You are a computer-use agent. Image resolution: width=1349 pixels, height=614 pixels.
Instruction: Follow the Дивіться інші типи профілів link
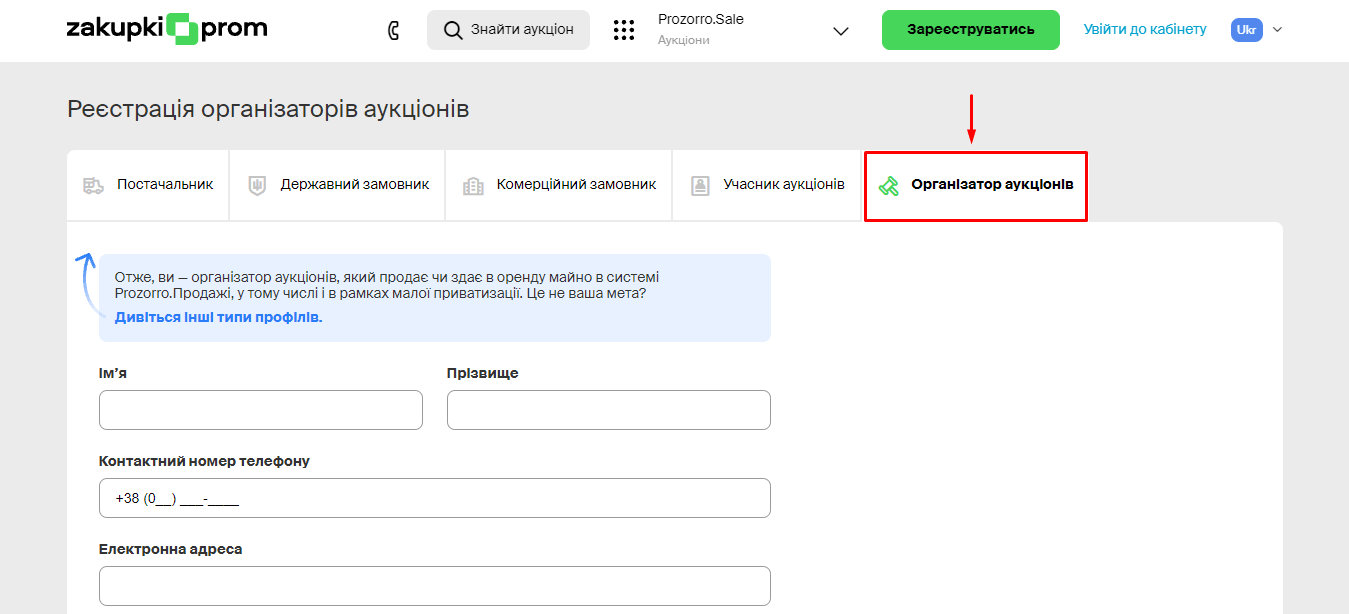coord(218,317)
